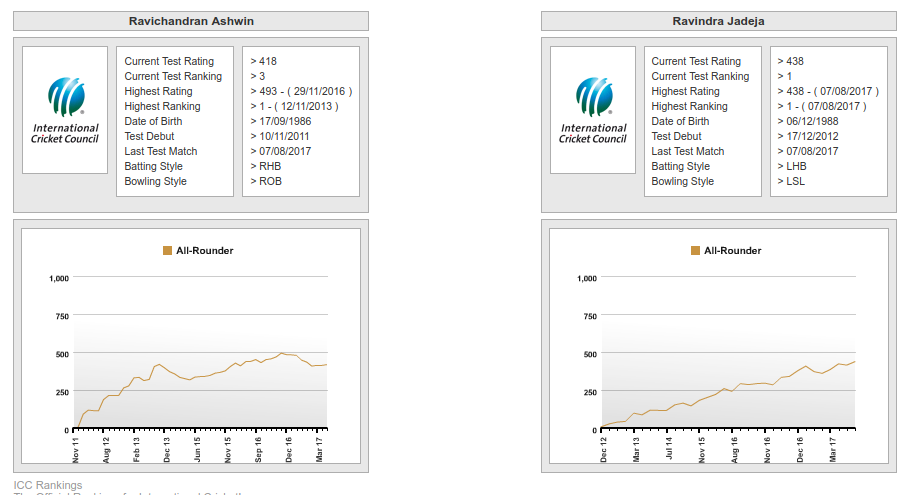Click the All-Rounder legend swatch in Jadeja's chart
Screen dimensions: 909x495
695,250
